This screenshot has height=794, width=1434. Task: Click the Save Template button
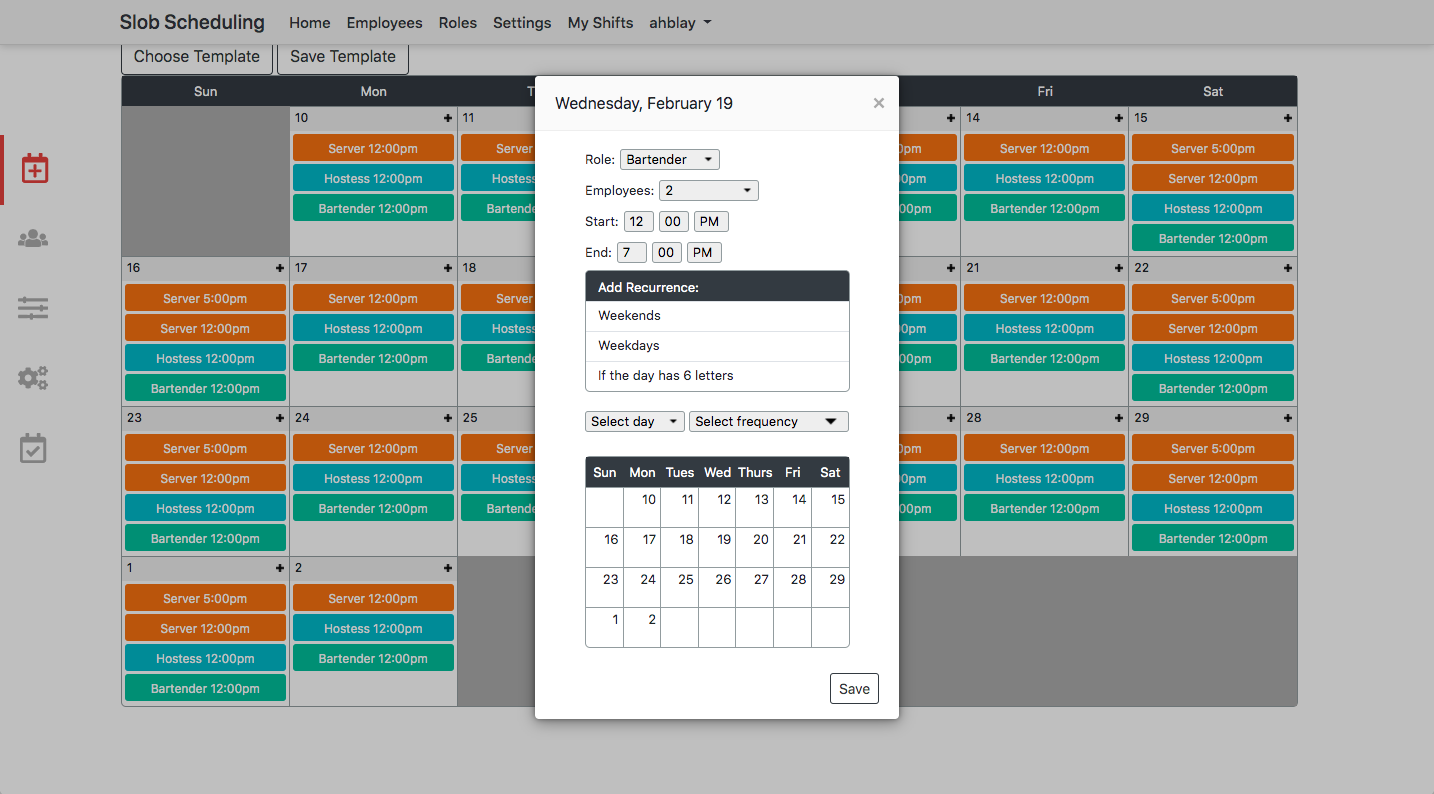tap(343, 57)
